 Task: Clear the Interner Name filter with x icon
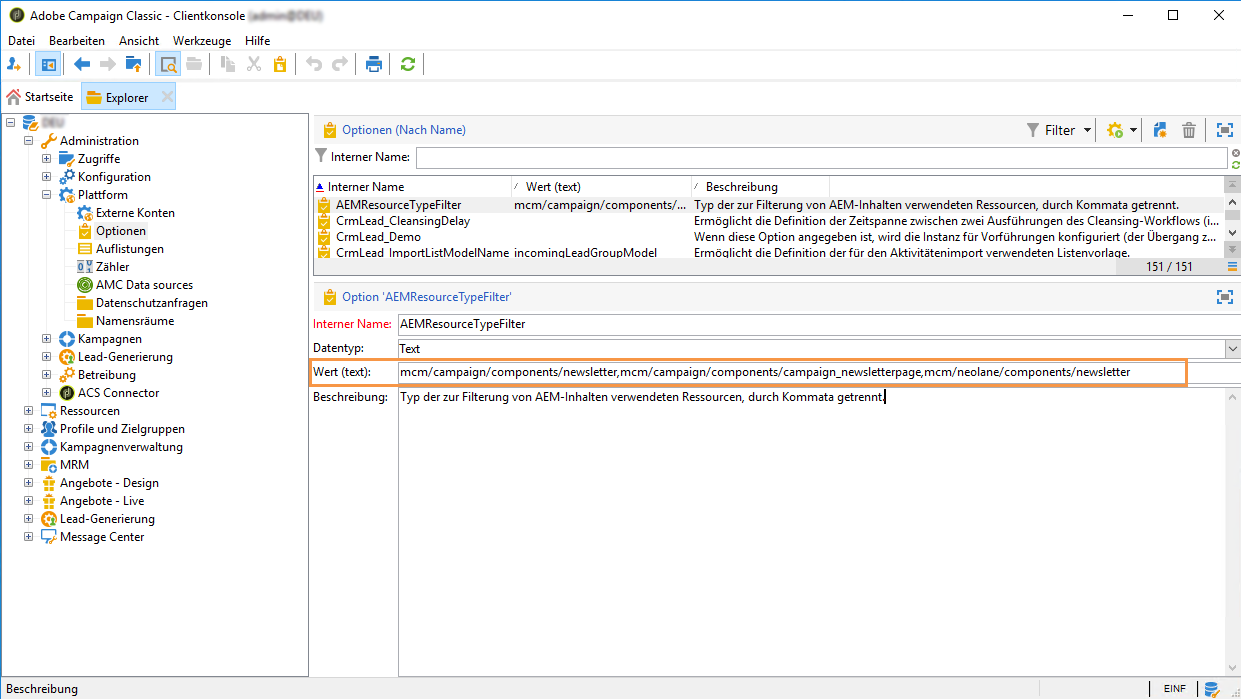pyautogui.click(x=1236, y=152)
